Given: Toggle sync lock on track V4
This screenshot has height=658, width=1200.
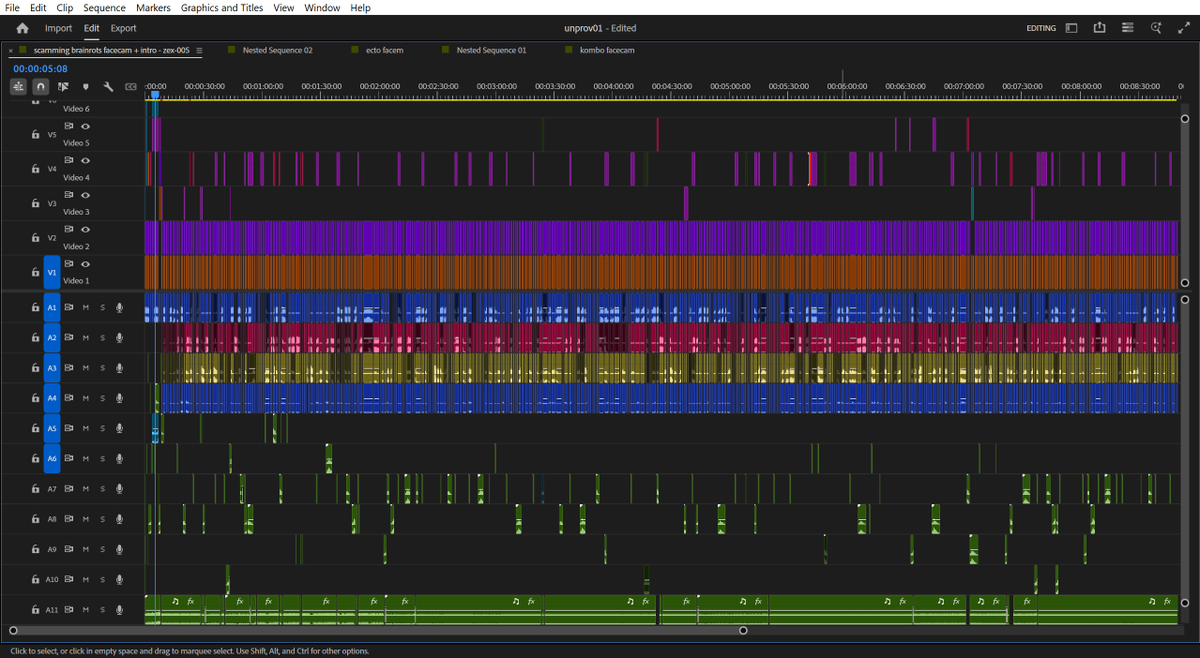Looking at the screenshot, I should tap(69, 160).
